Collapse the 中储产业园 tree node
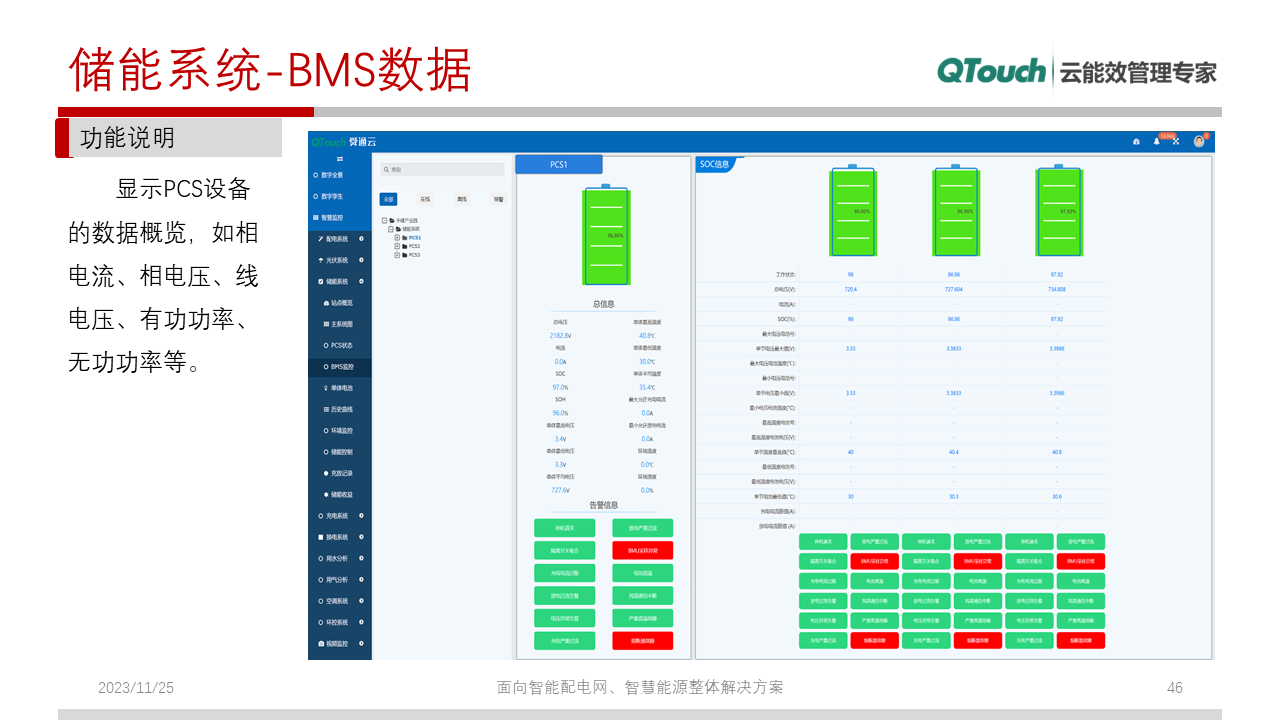 point(385,218)
